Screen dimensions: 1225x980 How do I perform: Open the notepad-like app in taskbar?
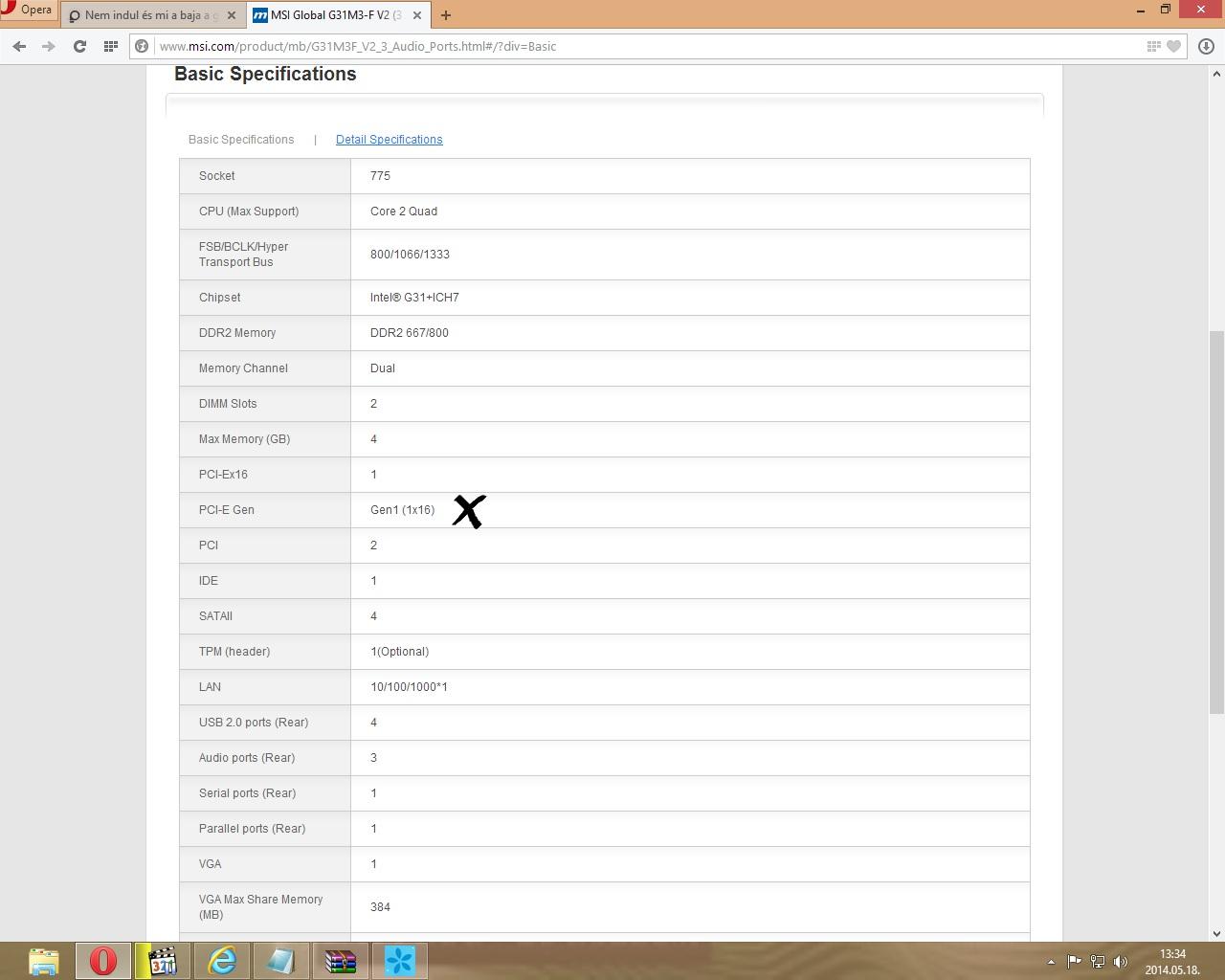point(281,961)
